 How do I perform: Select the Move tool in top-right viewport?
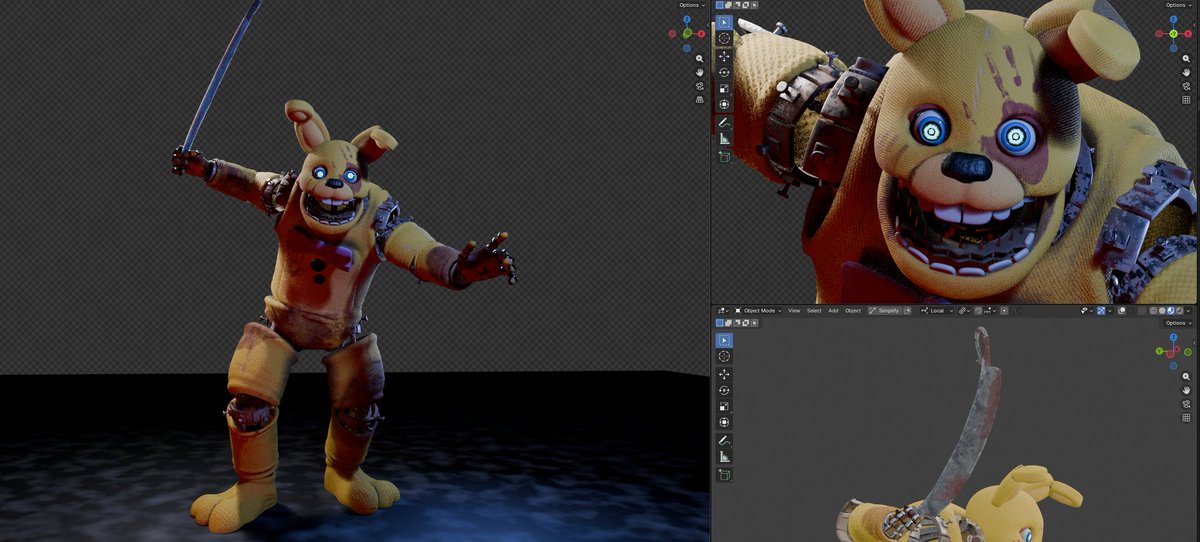pyautogui.click(x=724, y=56)
